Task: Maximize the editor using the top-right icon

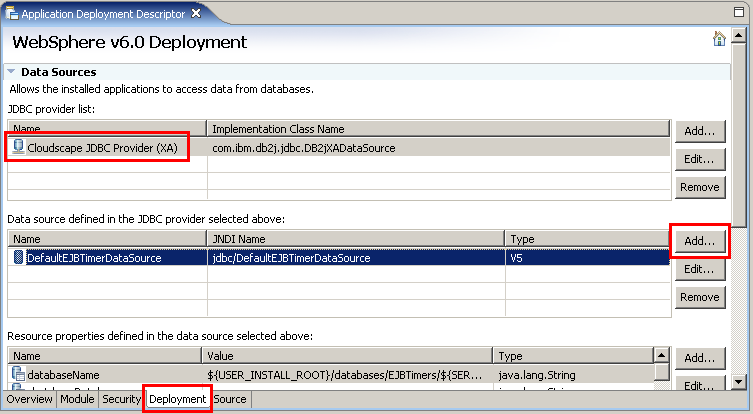Action: pos(739,12)
